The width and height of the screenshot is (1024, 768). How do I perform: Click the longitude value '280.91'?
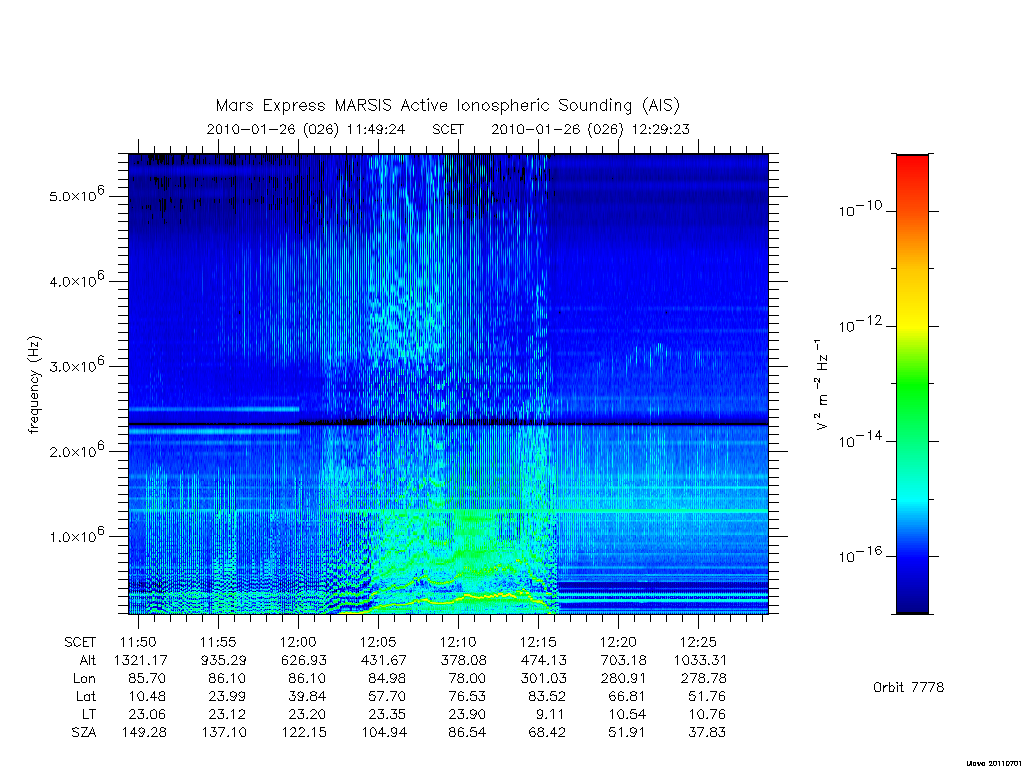[624, 679]
